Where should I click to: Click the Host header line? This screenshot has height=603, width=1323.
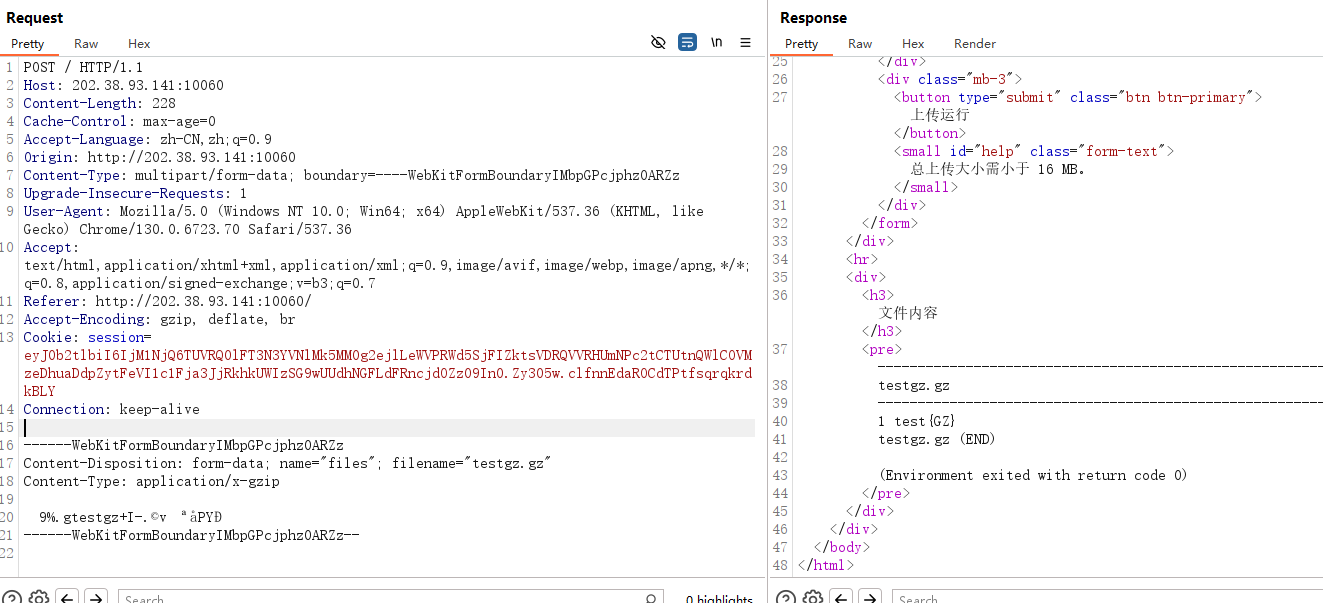(x=124, y=85)
